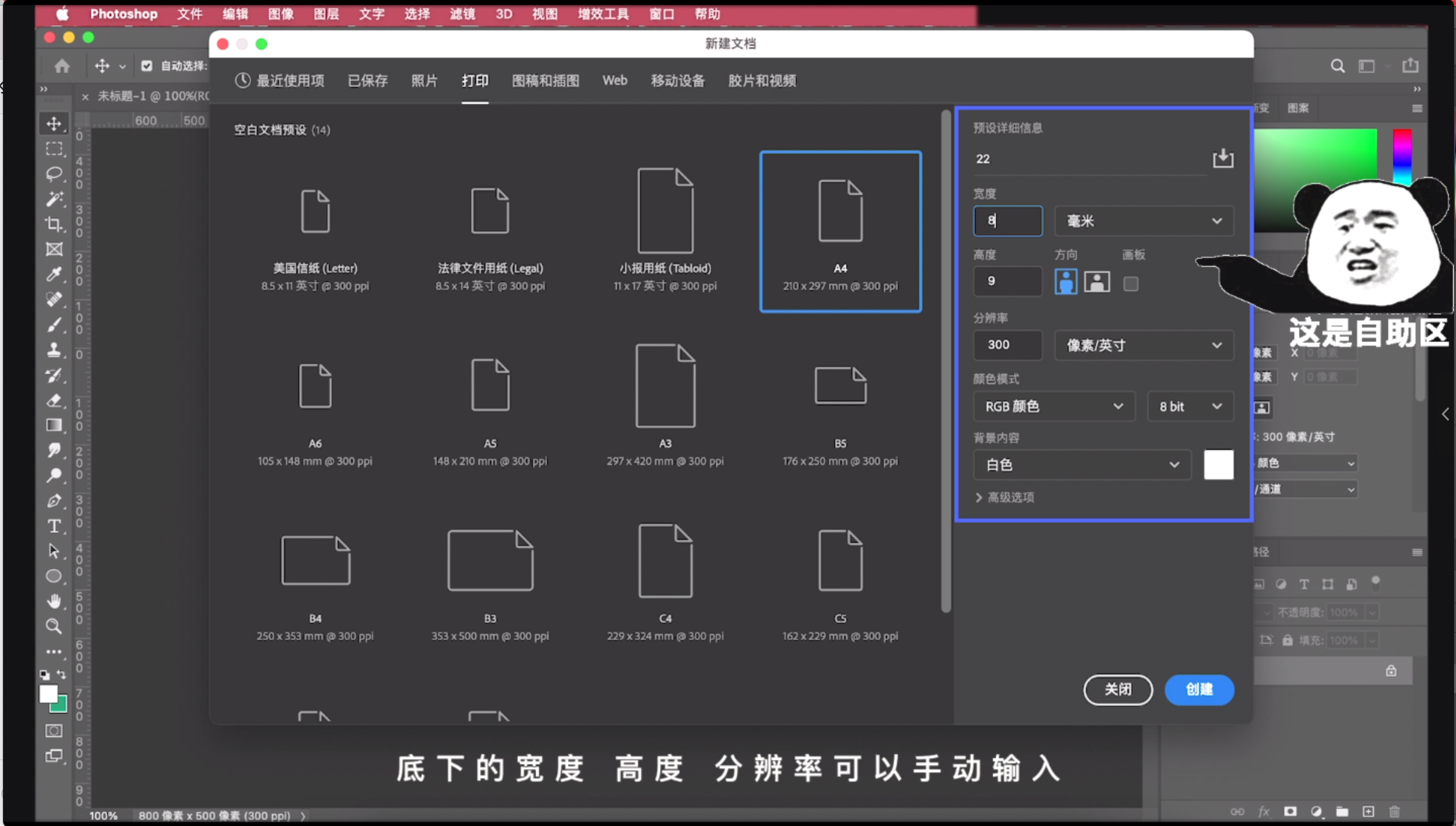Open the 毫米 unit dropdown
This screenshot has width=1456, height=826.
pyautogui.click(x=1144, y=221)
